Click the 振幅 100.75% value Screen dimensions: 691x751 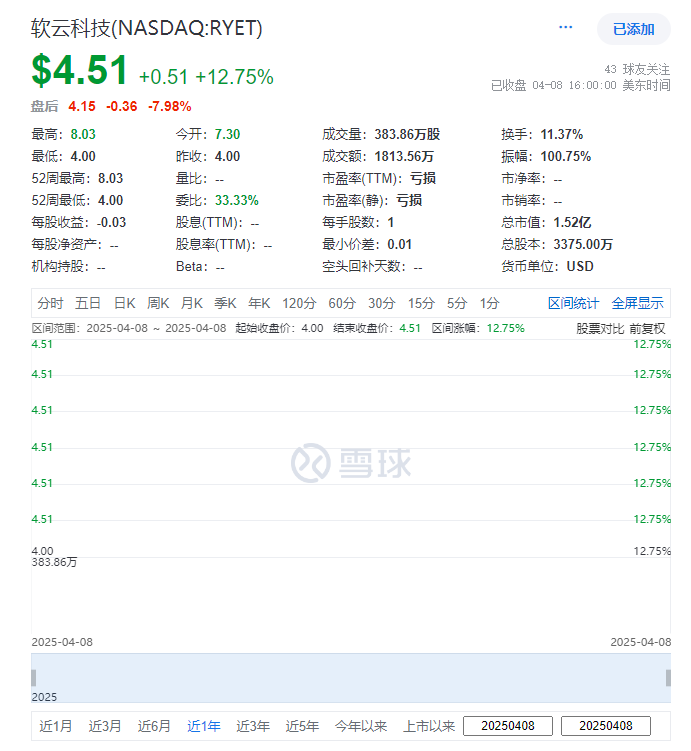(566, 157)
